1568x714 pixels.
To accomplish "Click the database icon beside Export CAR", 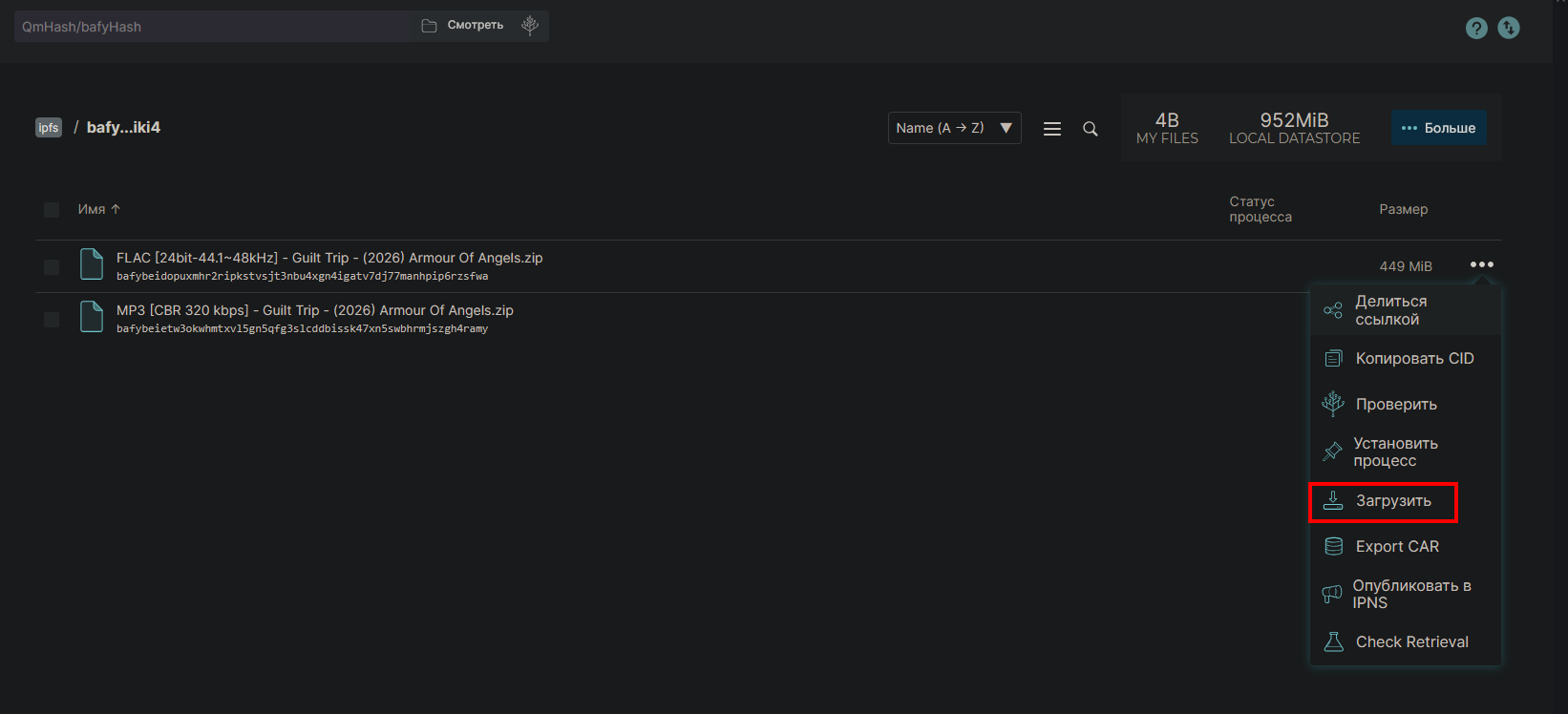I will (1333, 546).
